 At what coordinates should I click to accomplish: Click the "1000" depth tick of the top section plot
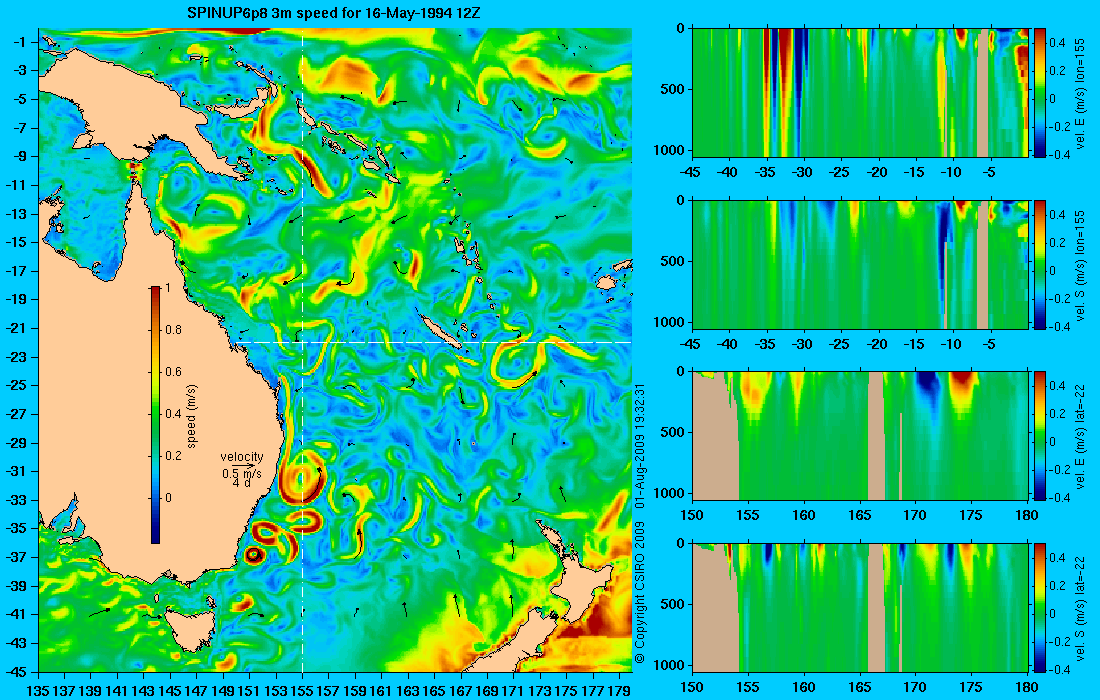tap(669, 150)
